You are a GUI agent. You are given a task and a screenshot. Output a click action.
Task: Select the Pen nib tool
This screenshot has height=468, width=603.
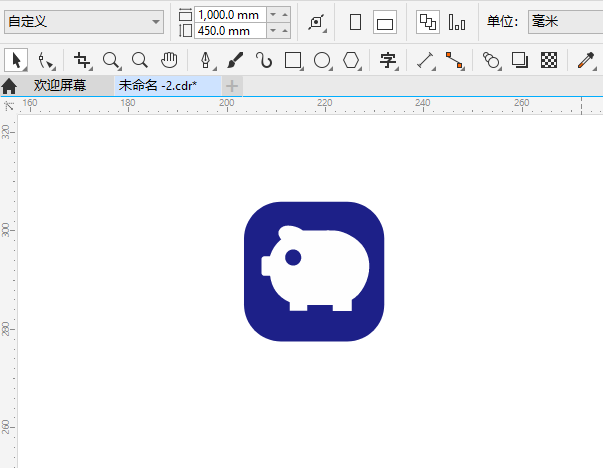point(207,61)
